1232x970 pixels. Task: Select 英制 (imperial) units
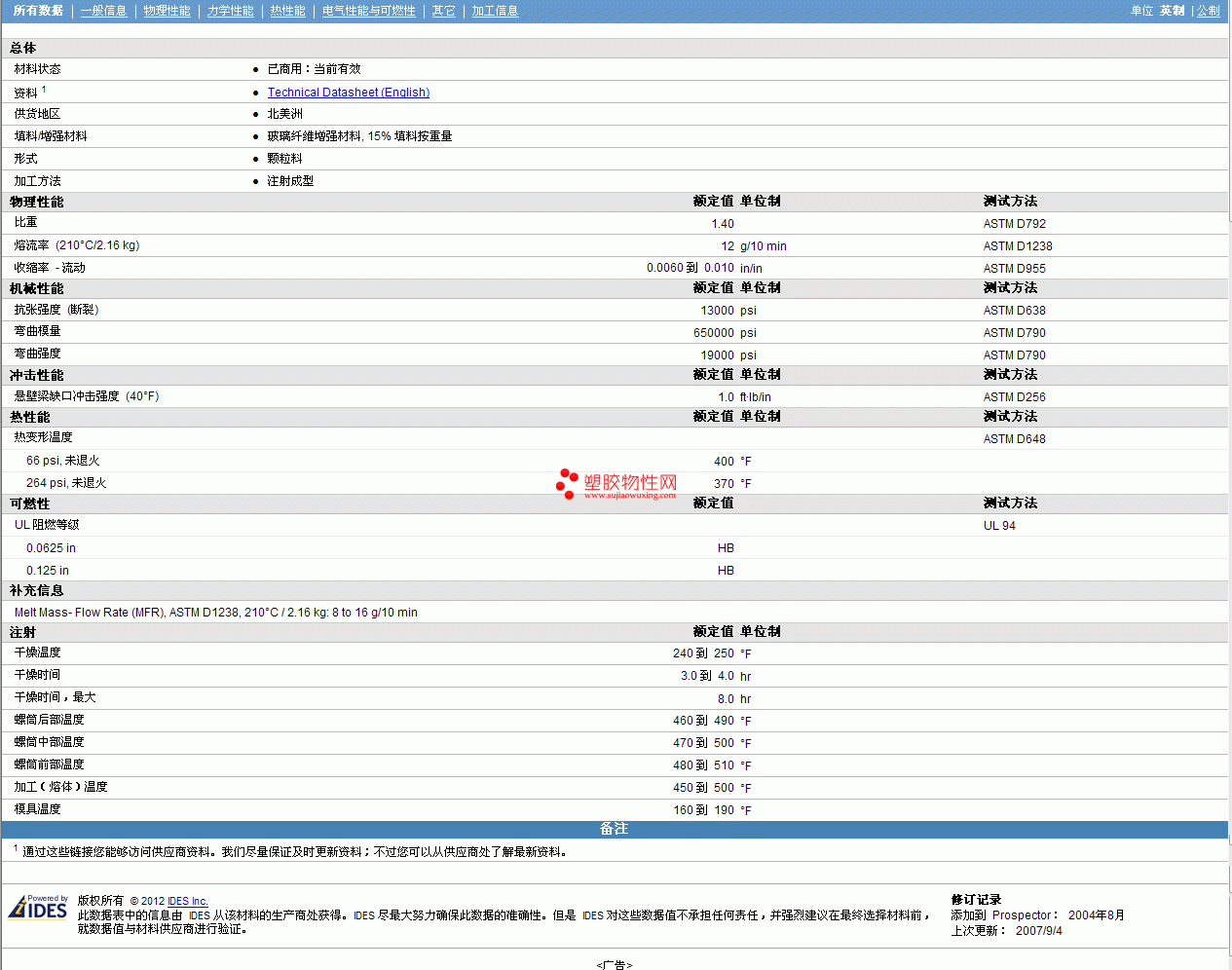[x=1172, y=11]
